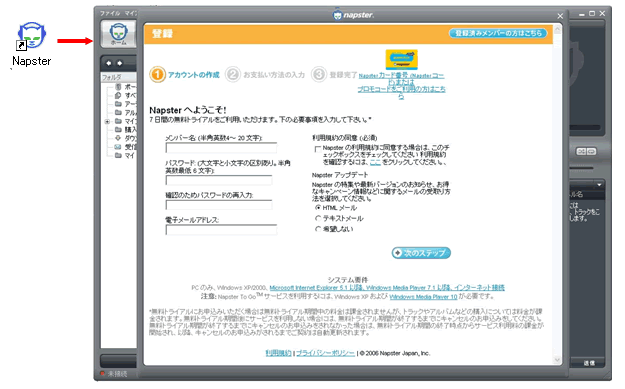Click the forward arrow in the sidebar navigation
Image resolution: width=625 pixels, height=389 pixels.
click(x=120, y=63)
